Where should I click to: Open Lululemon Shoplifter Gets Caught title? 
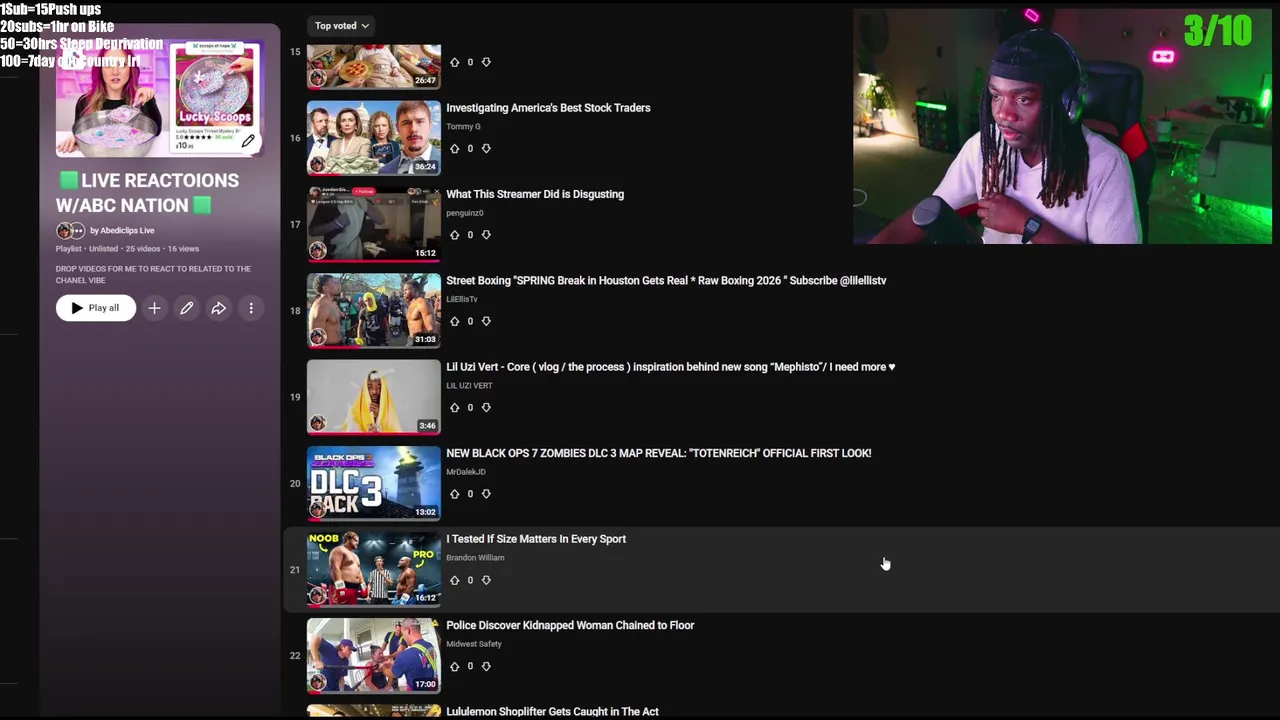pyautogui.click(x=552, y=711)
